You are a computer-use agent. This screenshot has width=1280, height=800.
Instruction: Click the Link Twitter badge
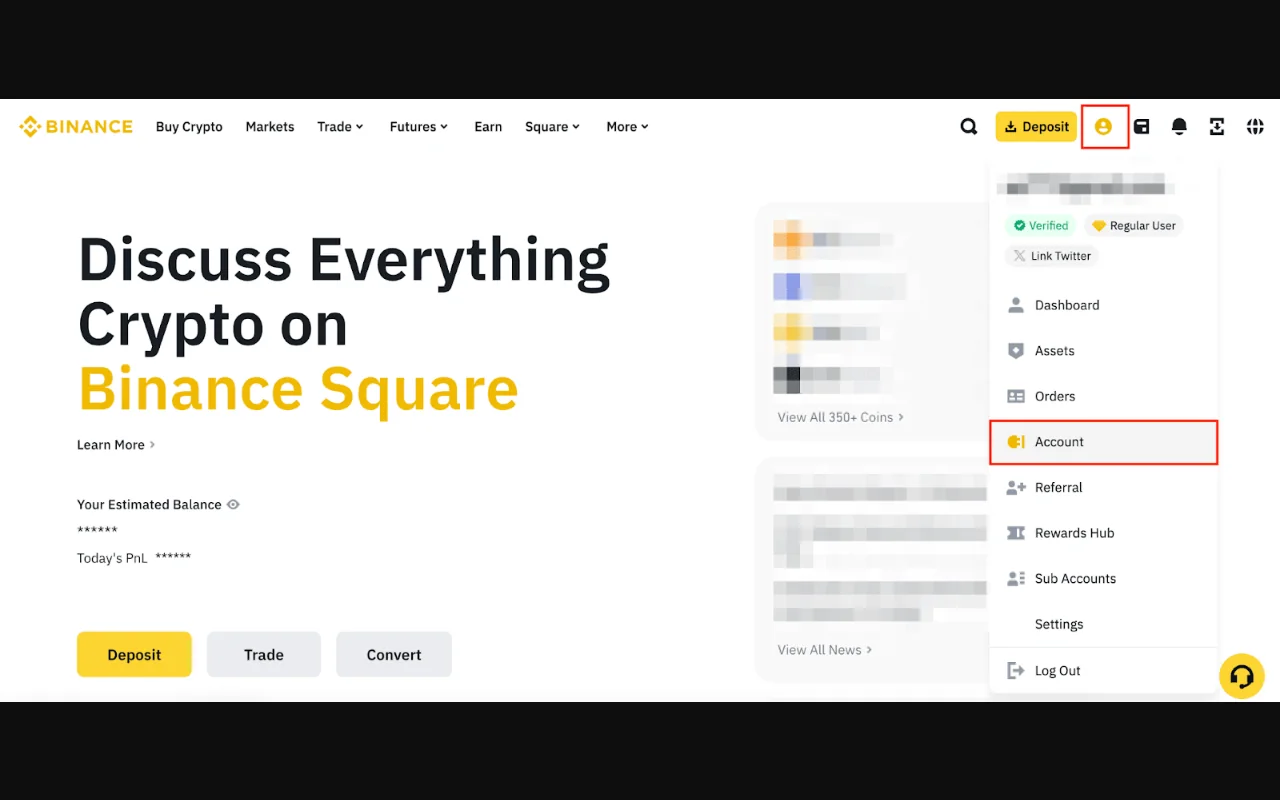tap(1051, 256)
